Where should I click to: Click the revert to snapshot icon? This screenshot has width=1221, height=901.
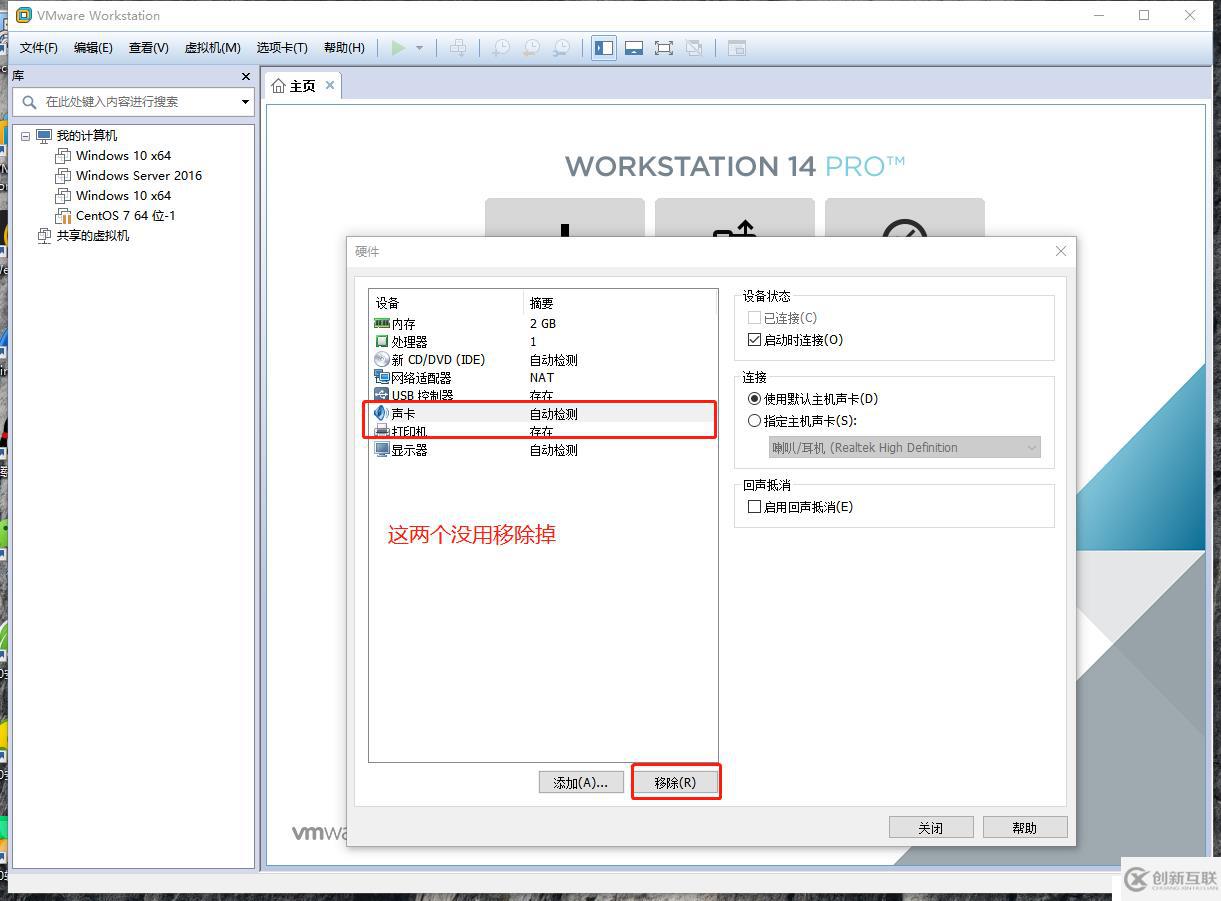coord(532,48)
